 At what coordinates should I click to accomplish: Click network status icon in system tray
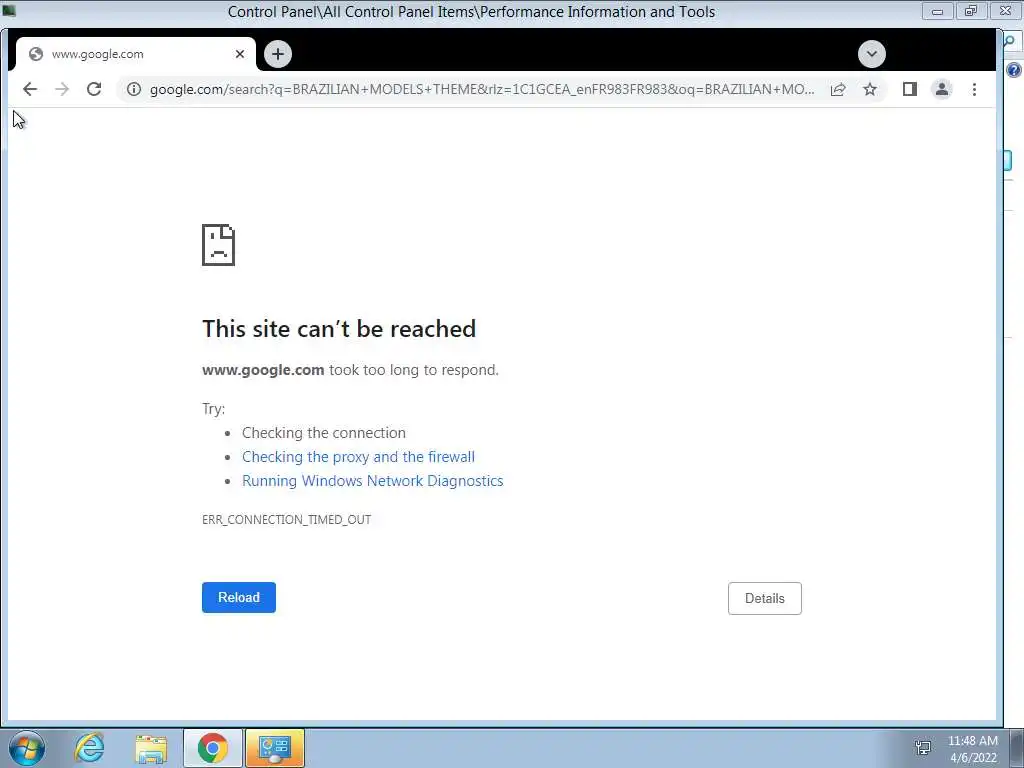923,748
